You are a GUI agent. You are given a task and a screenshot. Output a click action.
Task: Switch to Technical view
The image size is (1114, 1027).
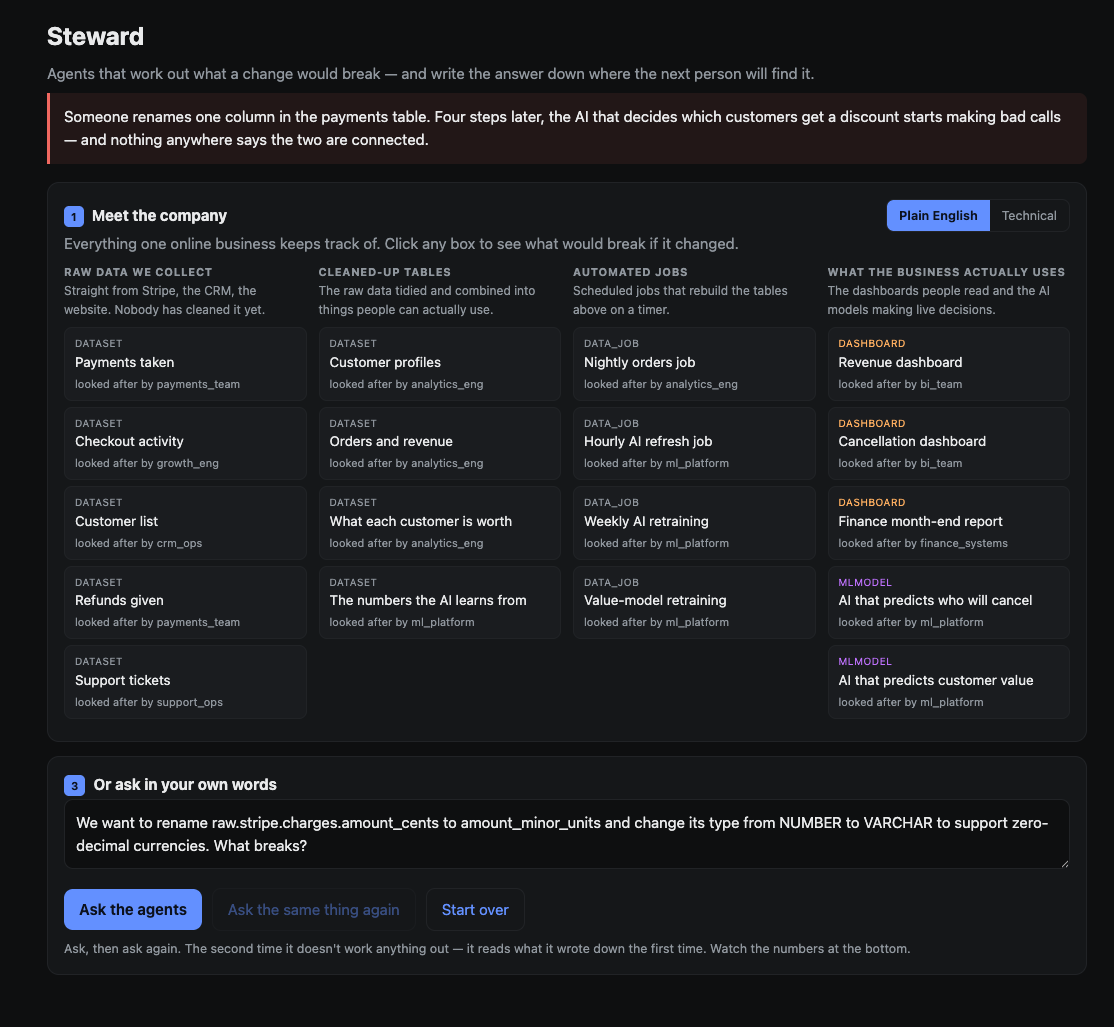[x=1029, y=215]
